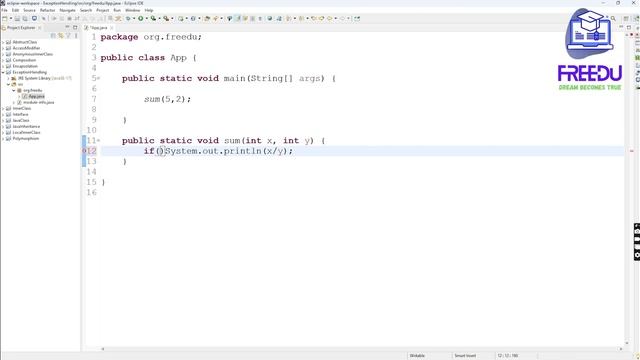Maximize the Project Explorer panel

[x=75, y=27]
